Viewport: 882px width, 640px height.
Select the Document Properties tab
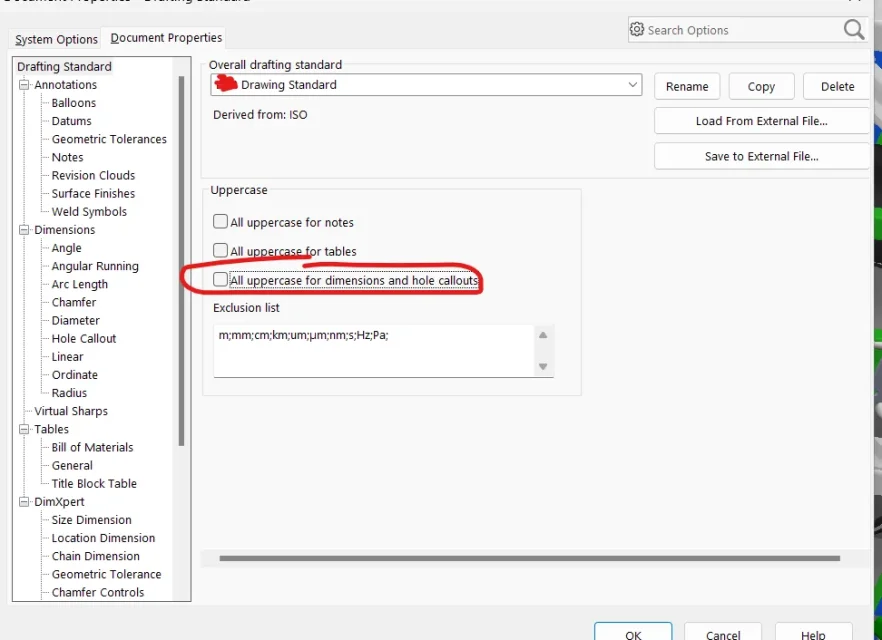[166, 38]
